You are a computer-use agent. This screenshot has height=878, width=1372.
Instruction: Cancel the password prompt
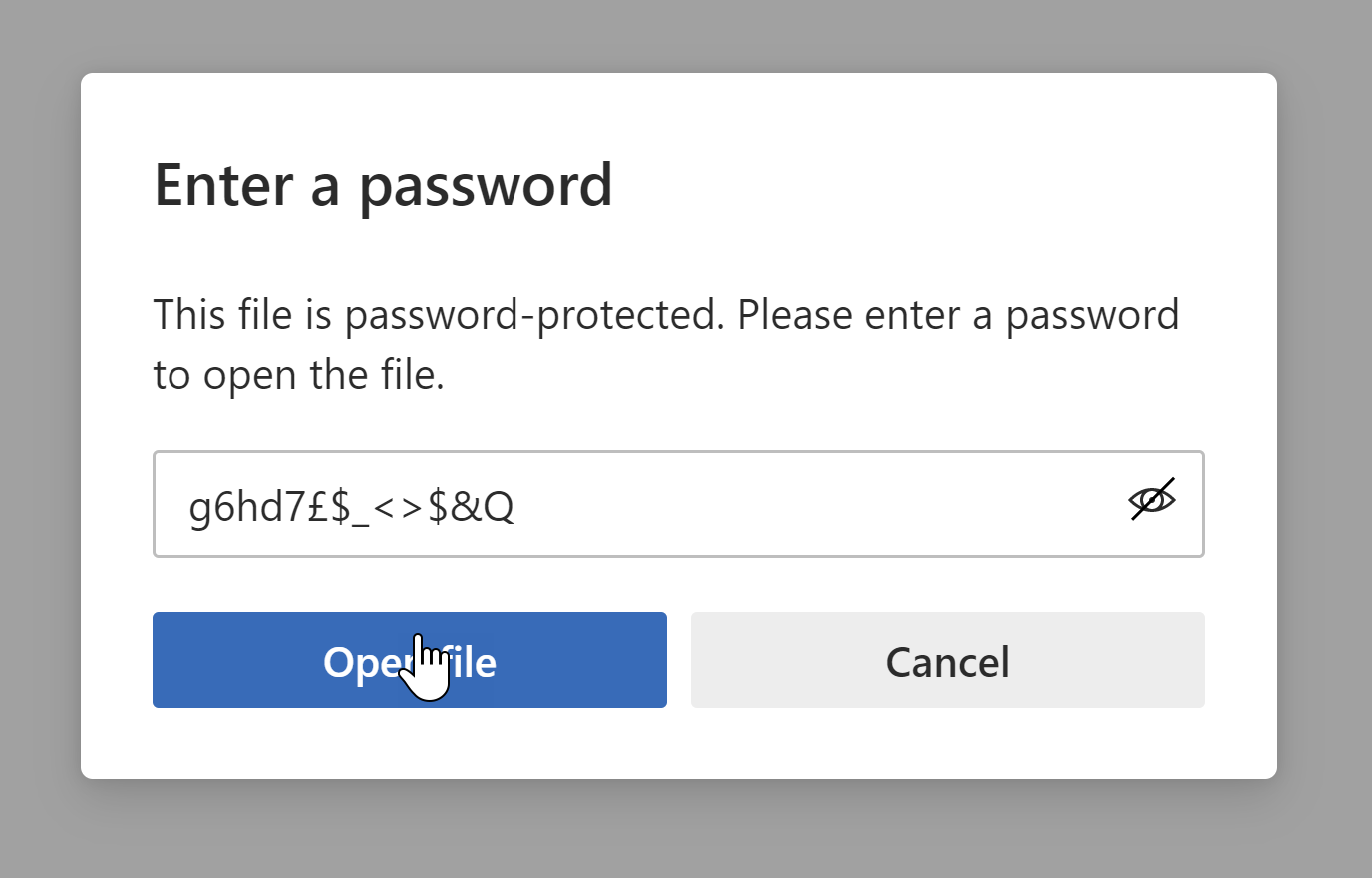tap(947, 660)
